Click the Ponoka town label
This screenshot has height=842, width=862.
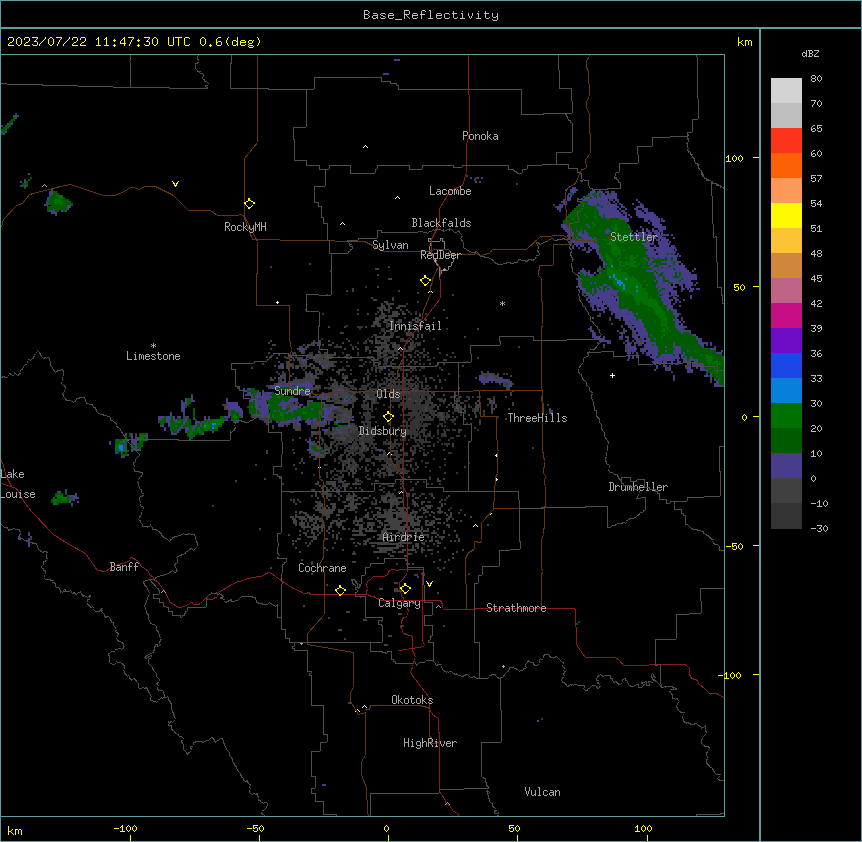[480, 136]
